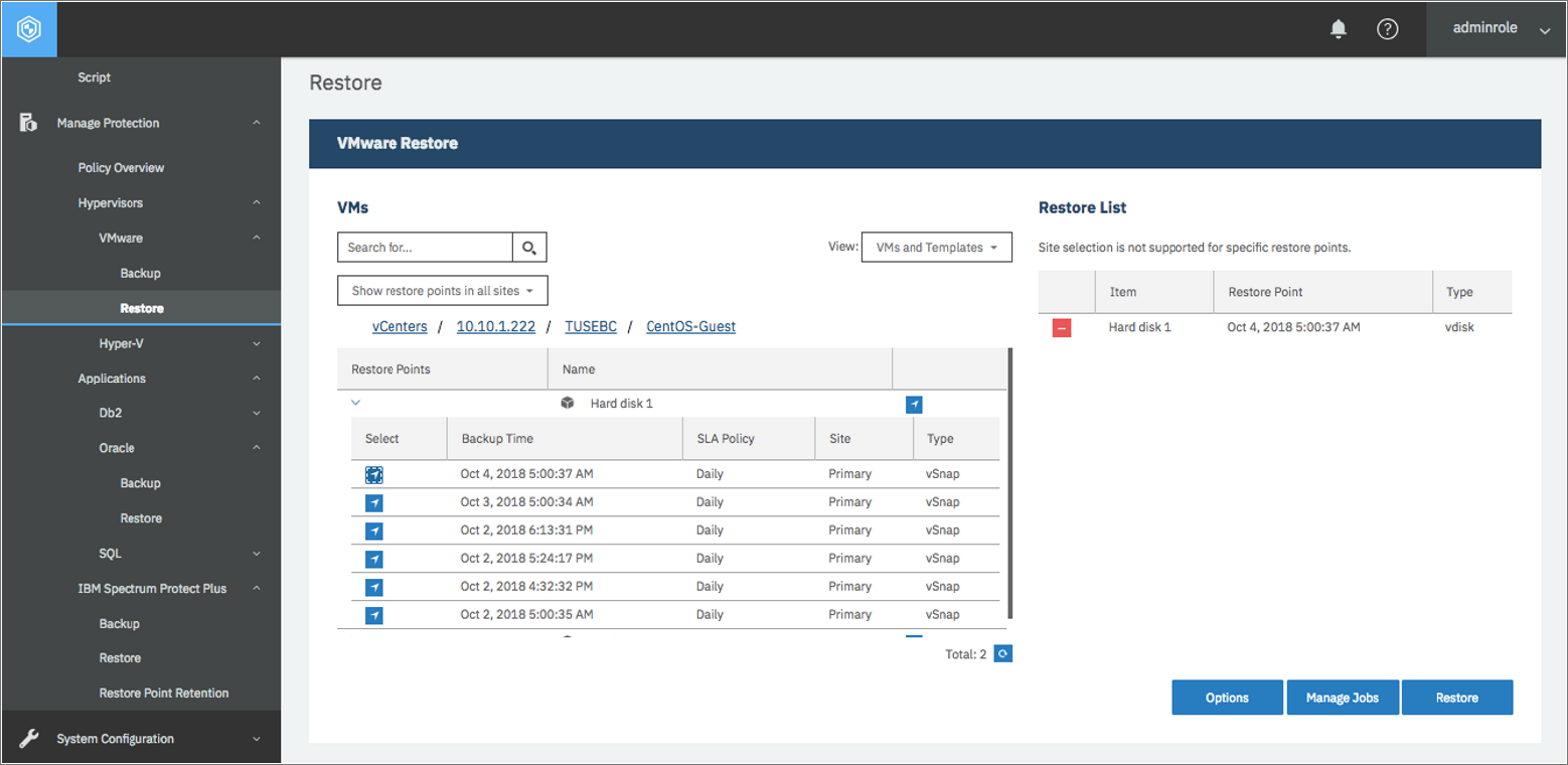
Task: Open Restore under Oracle
Action: [x=140, y=518]
